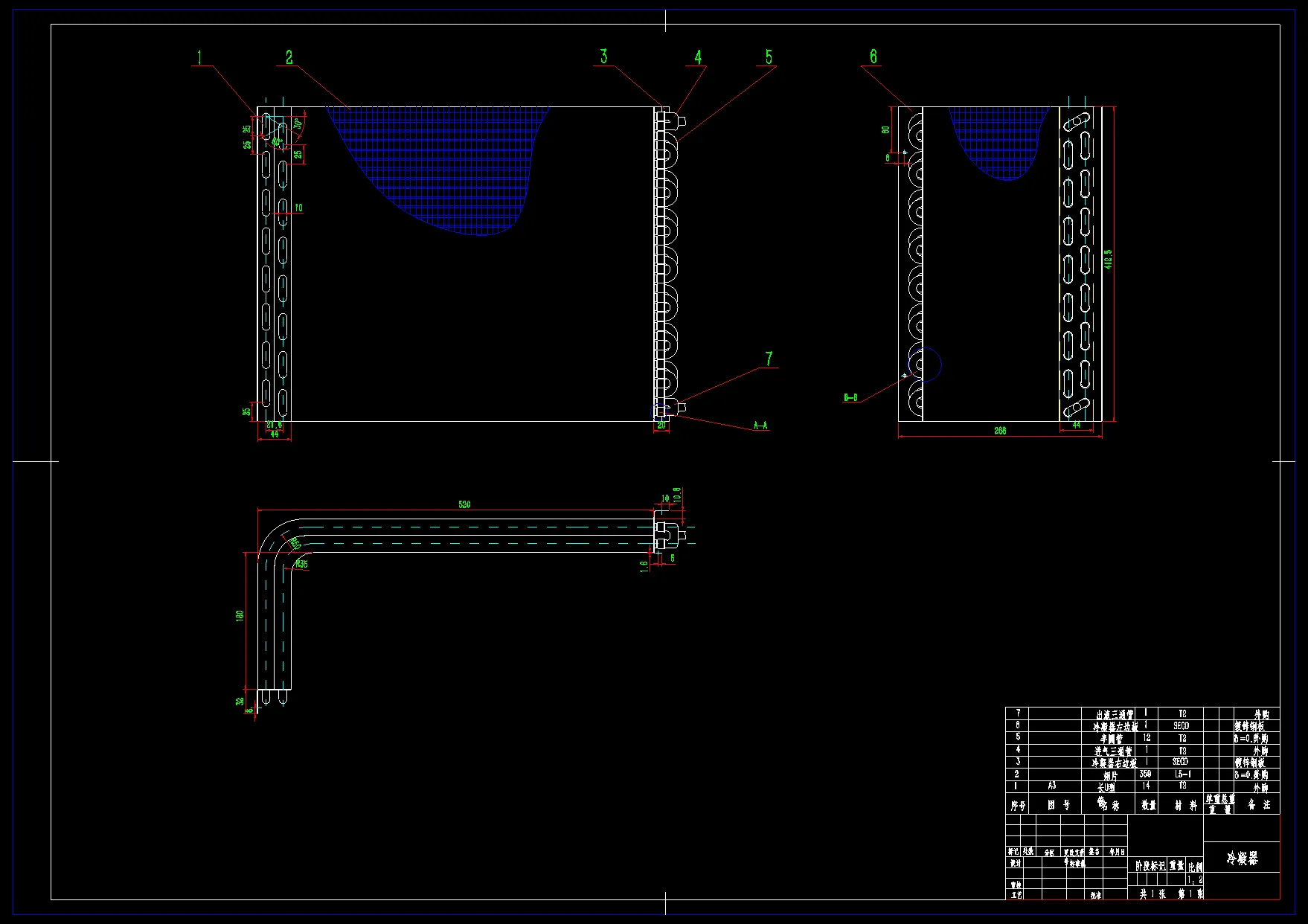Click the green leader callout number 2
The width and height of the screenshot is (1308, 924).
pyautogui.click(x=289, y=57)
